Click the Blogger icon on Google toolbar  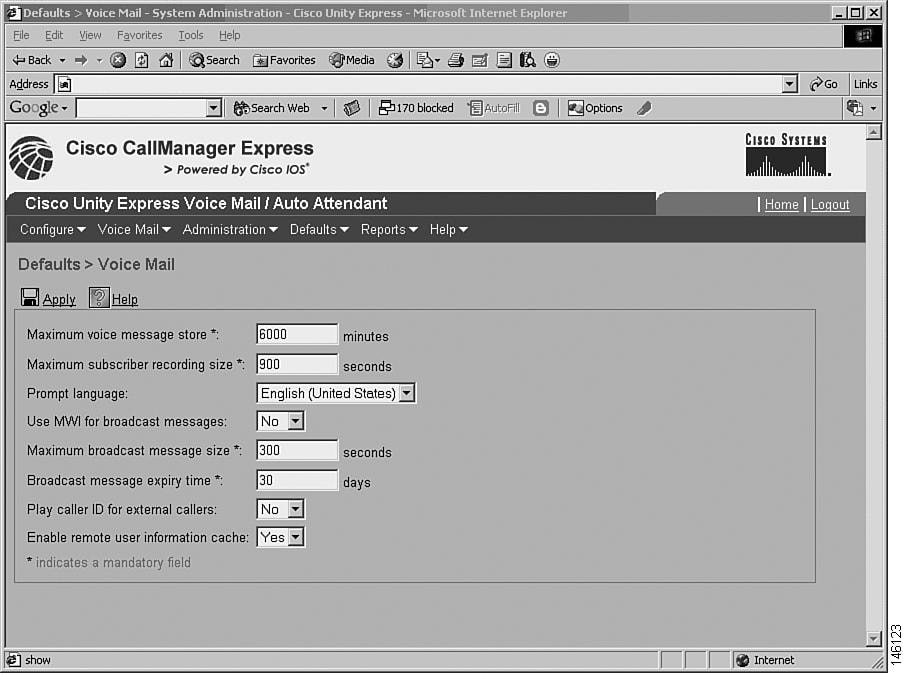(541, 108)
